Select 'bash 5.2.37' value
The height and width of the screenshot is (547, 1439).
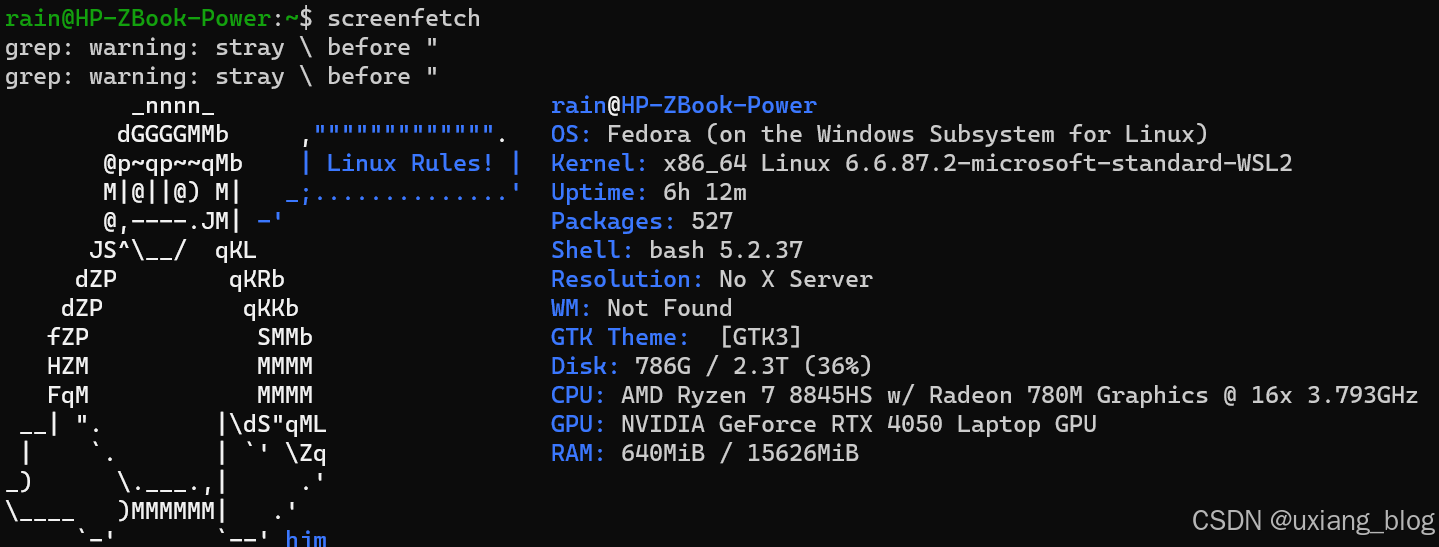tap(726, 250)
